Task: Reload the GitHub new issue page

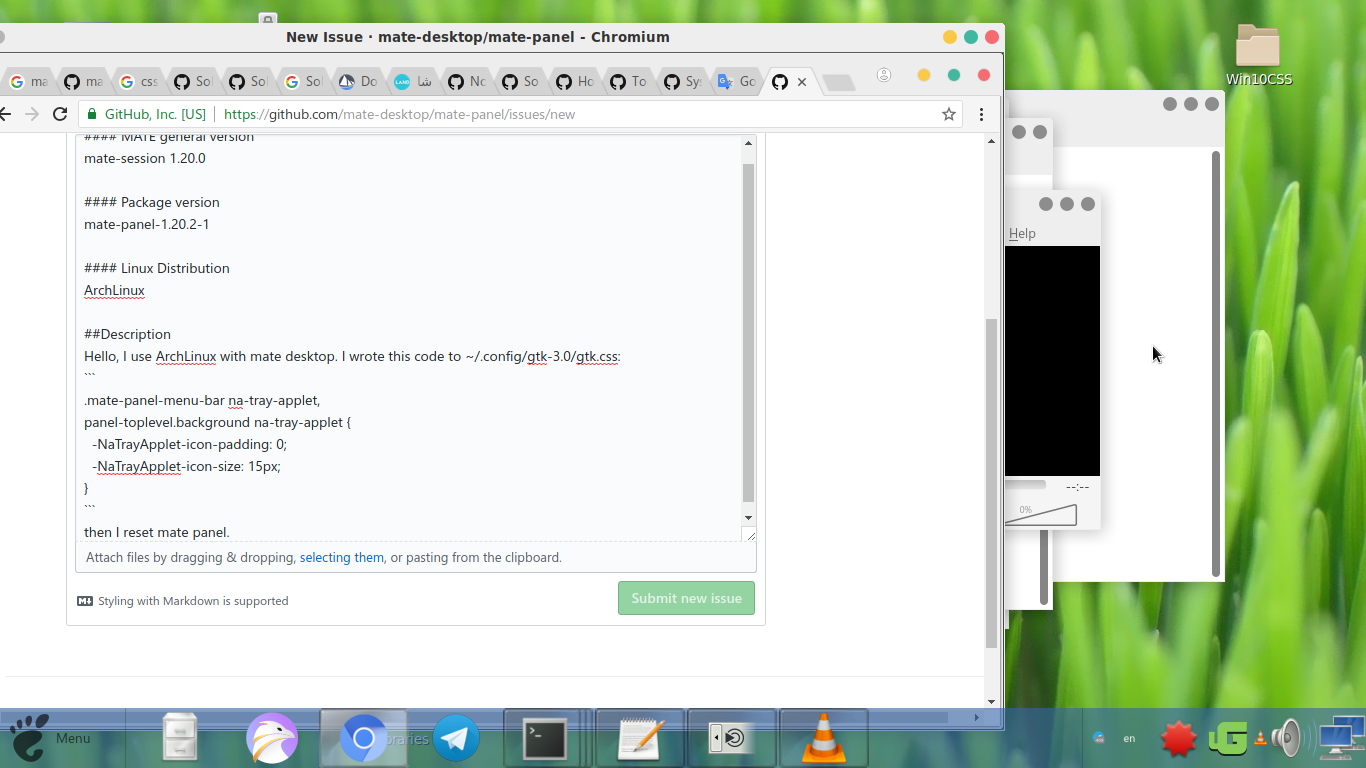Action: [60, 114]
